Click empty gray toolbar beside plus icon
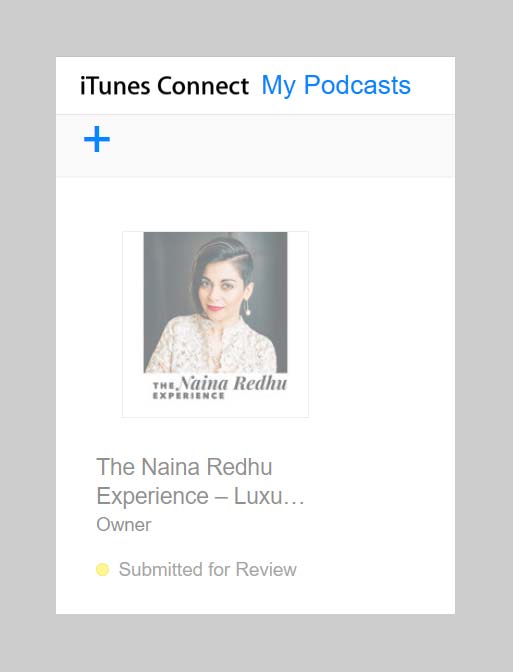The width and height of the screenshot is (513, 672). click(x=283, y=146)
